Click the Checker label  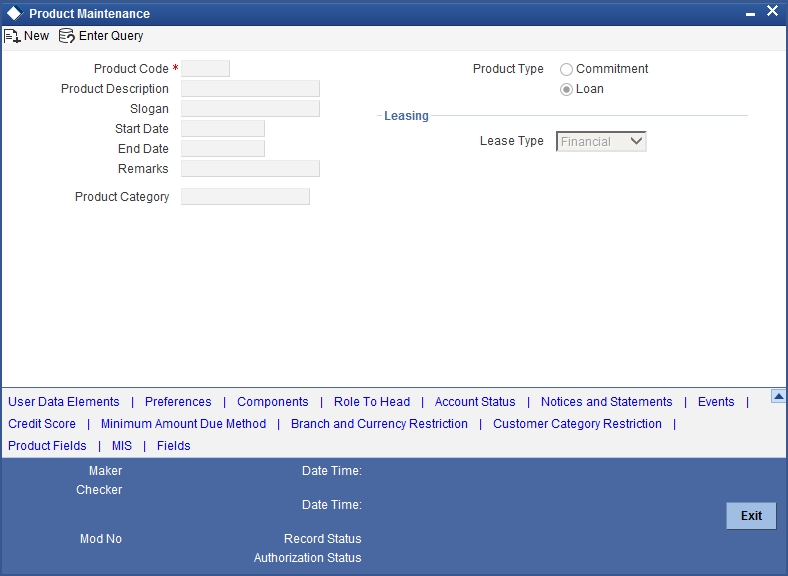pyautogui.click(x=99, y=490)
